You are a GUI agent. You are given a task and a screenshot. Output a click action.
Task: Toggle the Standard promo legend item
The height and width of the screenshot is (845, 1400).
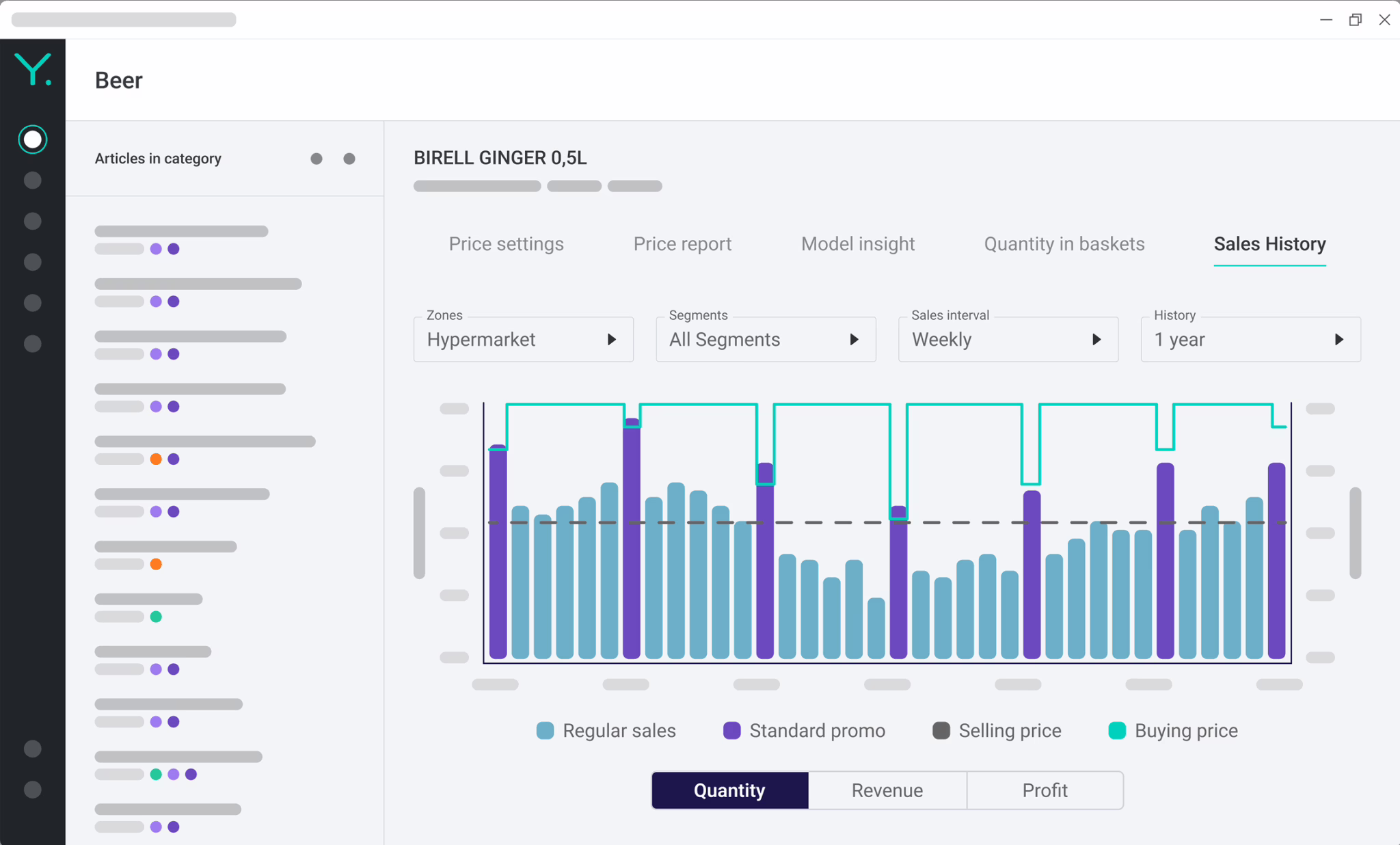point(804,730)
